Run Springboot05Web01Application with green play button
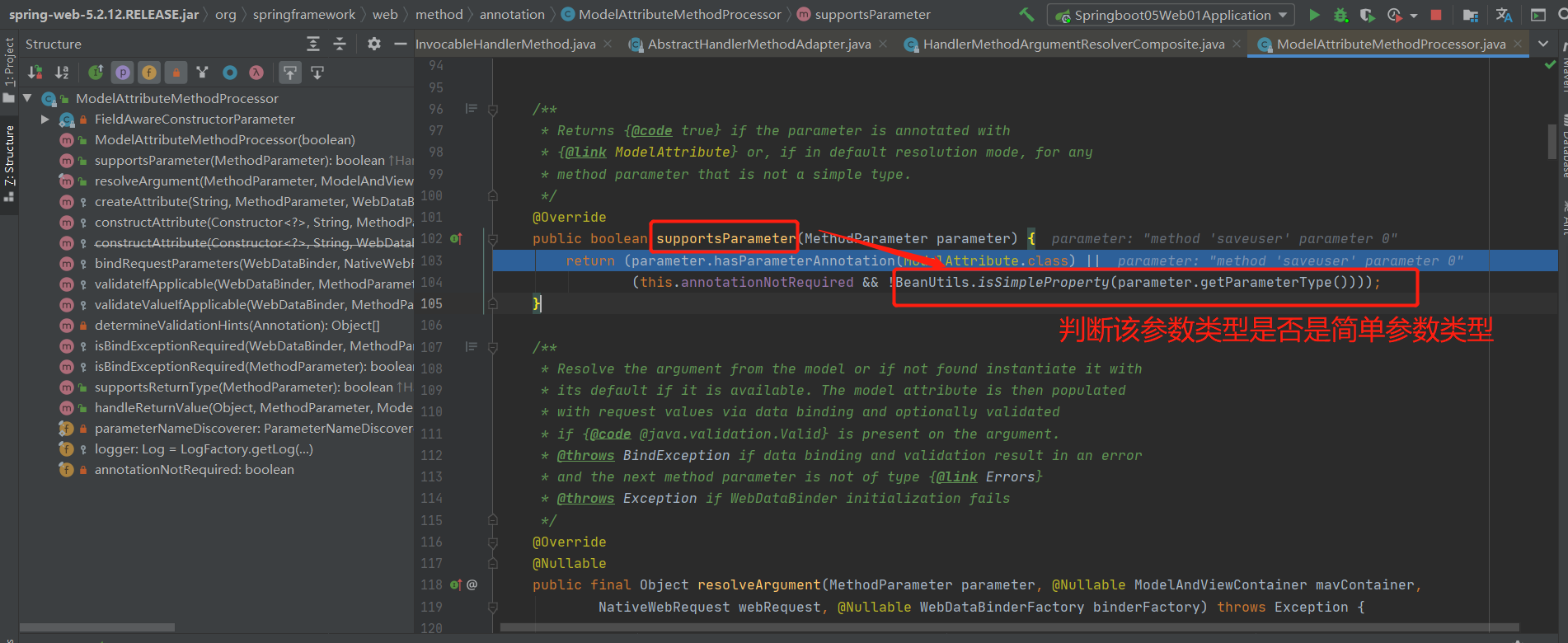The image size is (1568, 643). pyautogui.click(x=1315, y=15)
